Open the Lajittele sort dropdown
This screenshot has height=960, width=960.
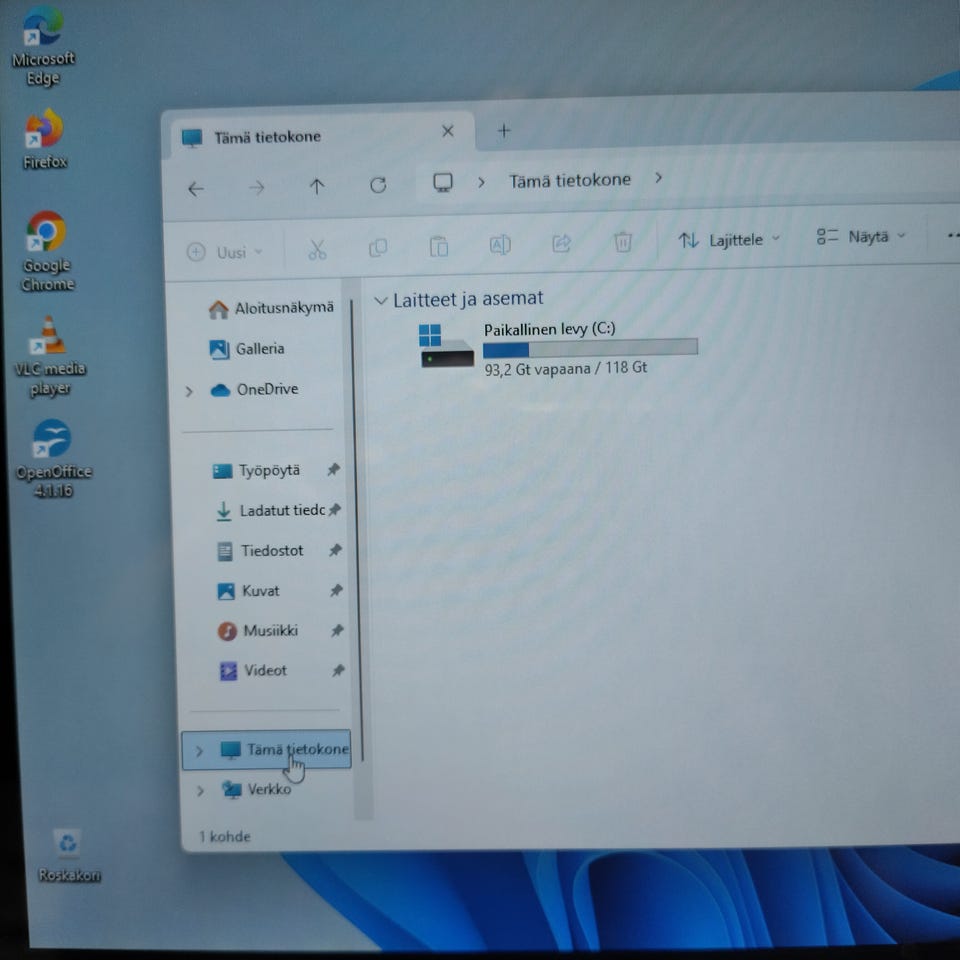click(729, 239)
